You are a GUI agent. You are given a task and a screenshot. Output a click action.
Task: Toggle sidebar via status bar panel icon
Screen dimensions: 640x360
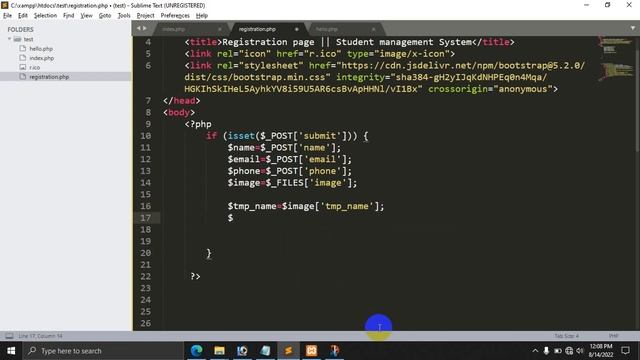point(9,336)
